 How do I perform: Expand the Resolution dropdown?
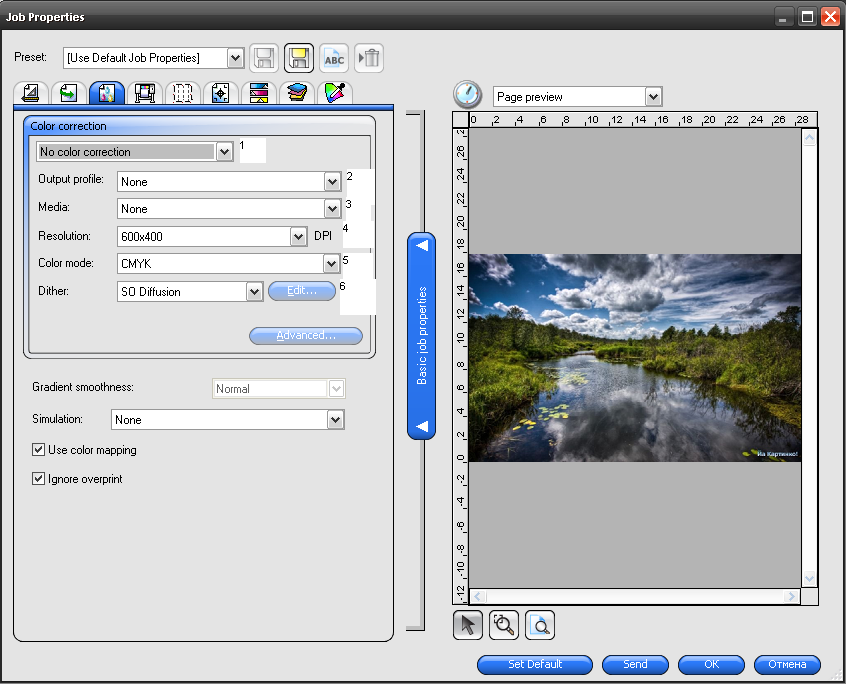click(x=298, y=236)
